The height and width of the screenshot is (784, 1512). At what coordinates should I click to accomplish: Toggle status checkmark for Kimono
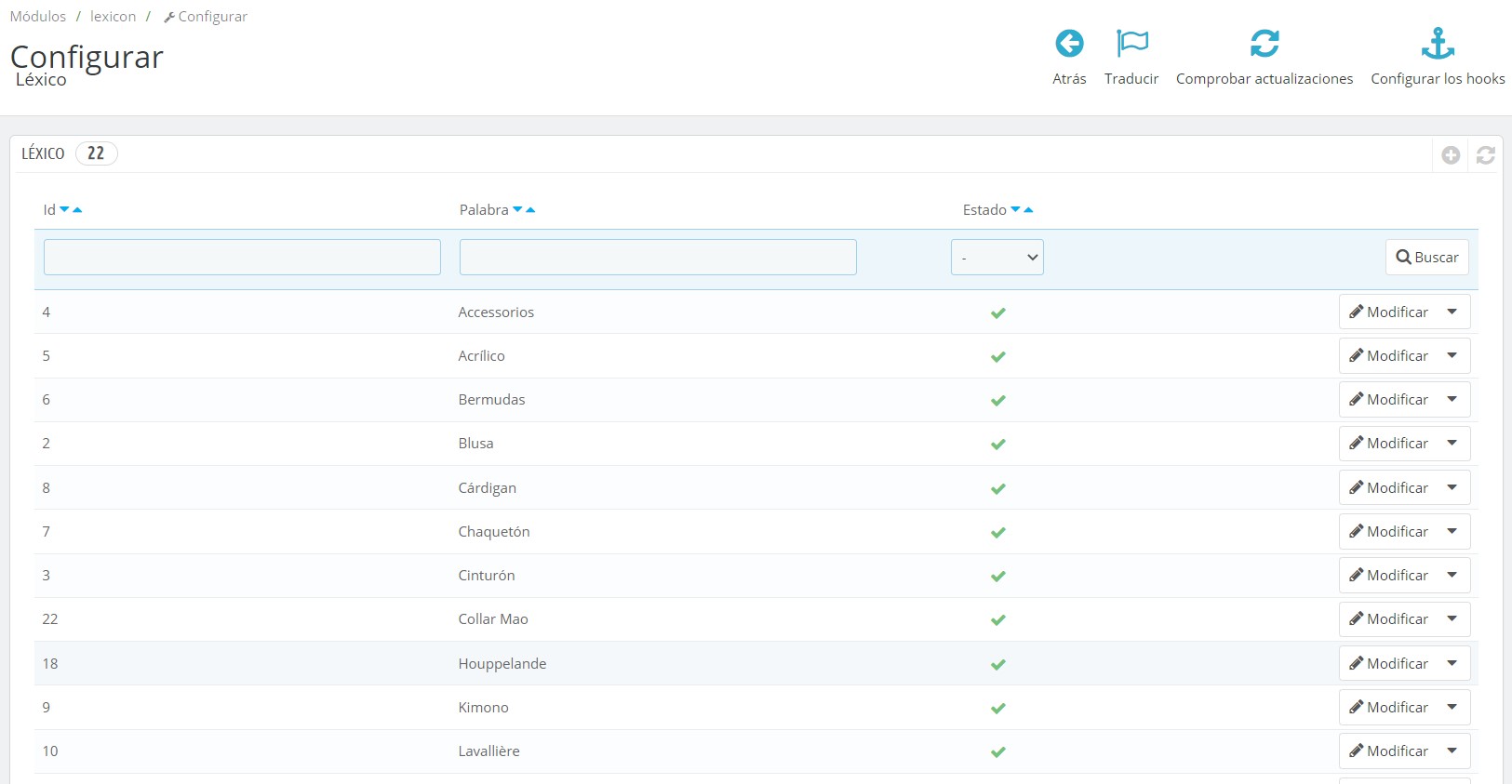click(x=998, y=709)
